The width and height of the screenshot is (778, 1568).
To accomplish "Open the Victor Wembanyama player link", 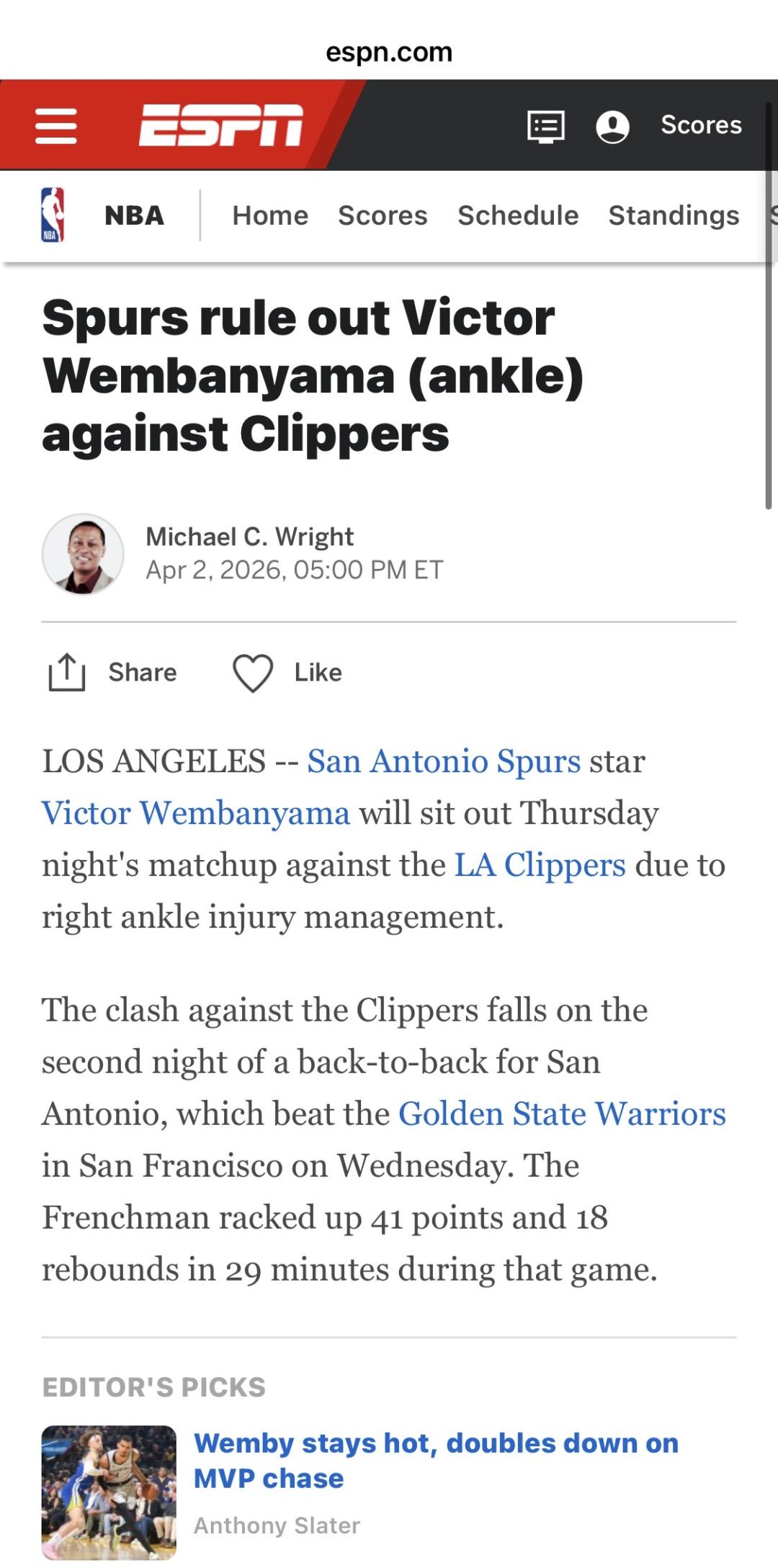I will click(196, 813).
